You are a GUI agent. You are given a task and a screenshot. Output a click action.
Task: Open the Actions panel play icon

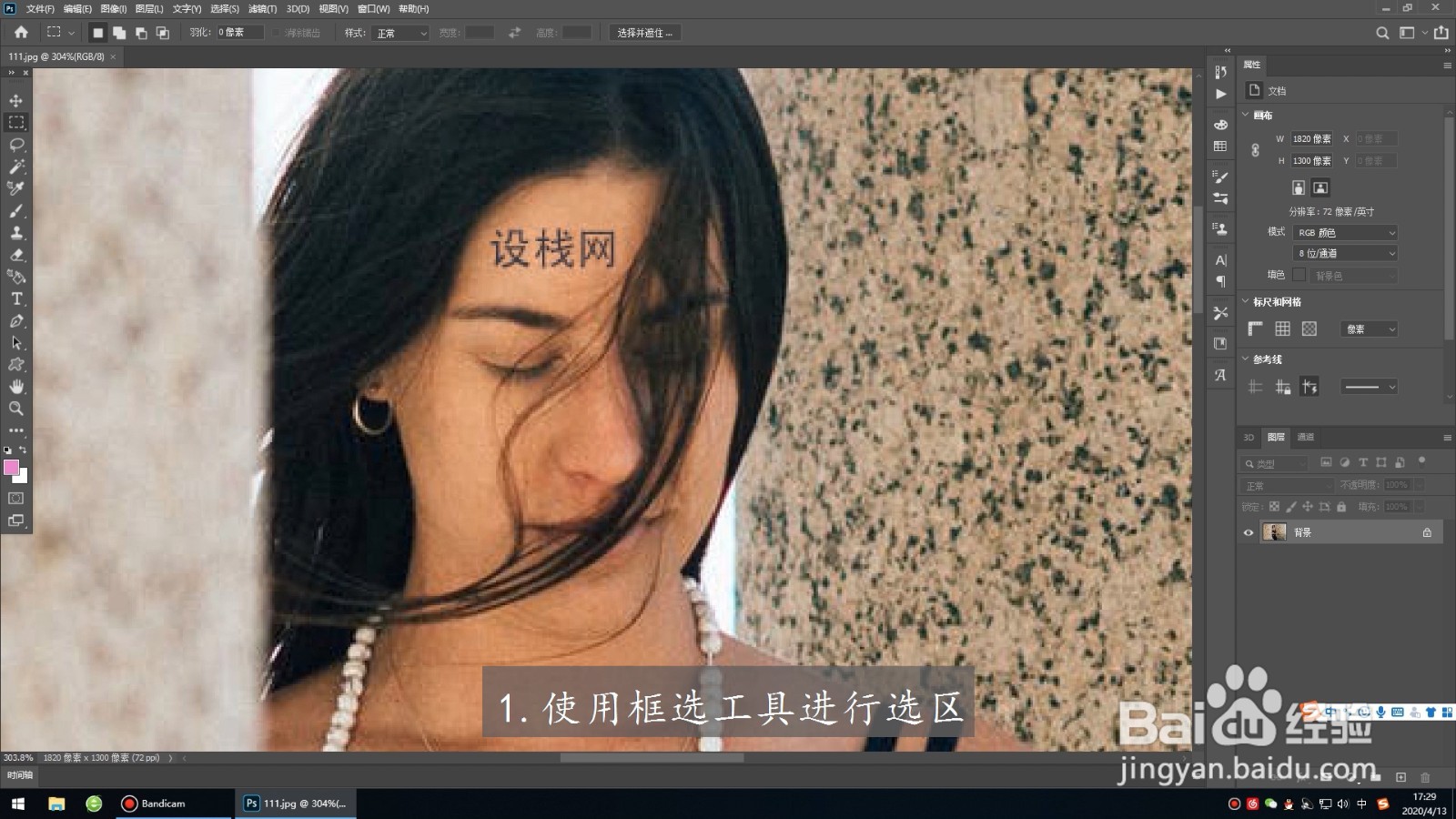[1220, 94]
